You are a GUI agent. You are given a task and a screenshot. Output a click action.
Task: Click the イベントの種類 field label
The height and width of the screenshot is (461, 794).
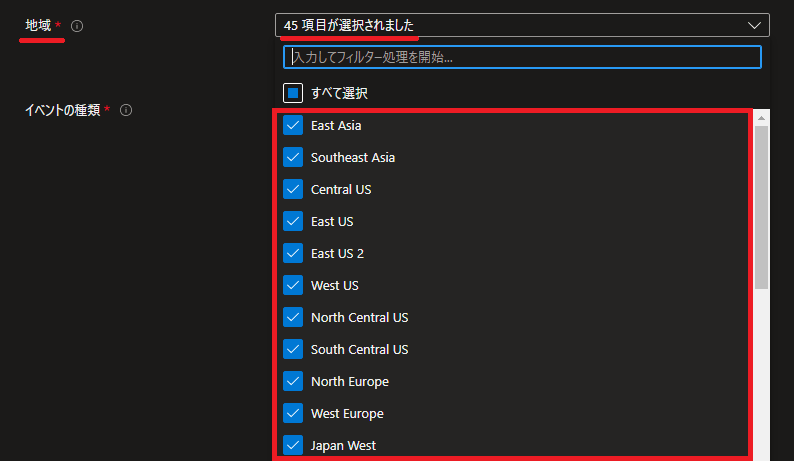click(x=63, y=110)
